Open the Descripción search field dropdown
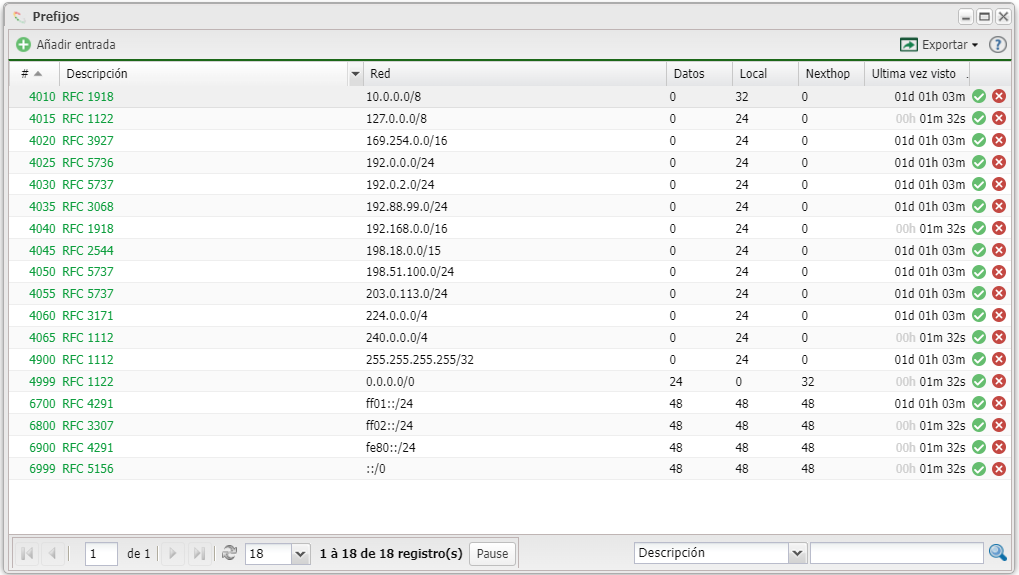Image resolution: width=1019 pixels, height=575 pixels. 797,553
